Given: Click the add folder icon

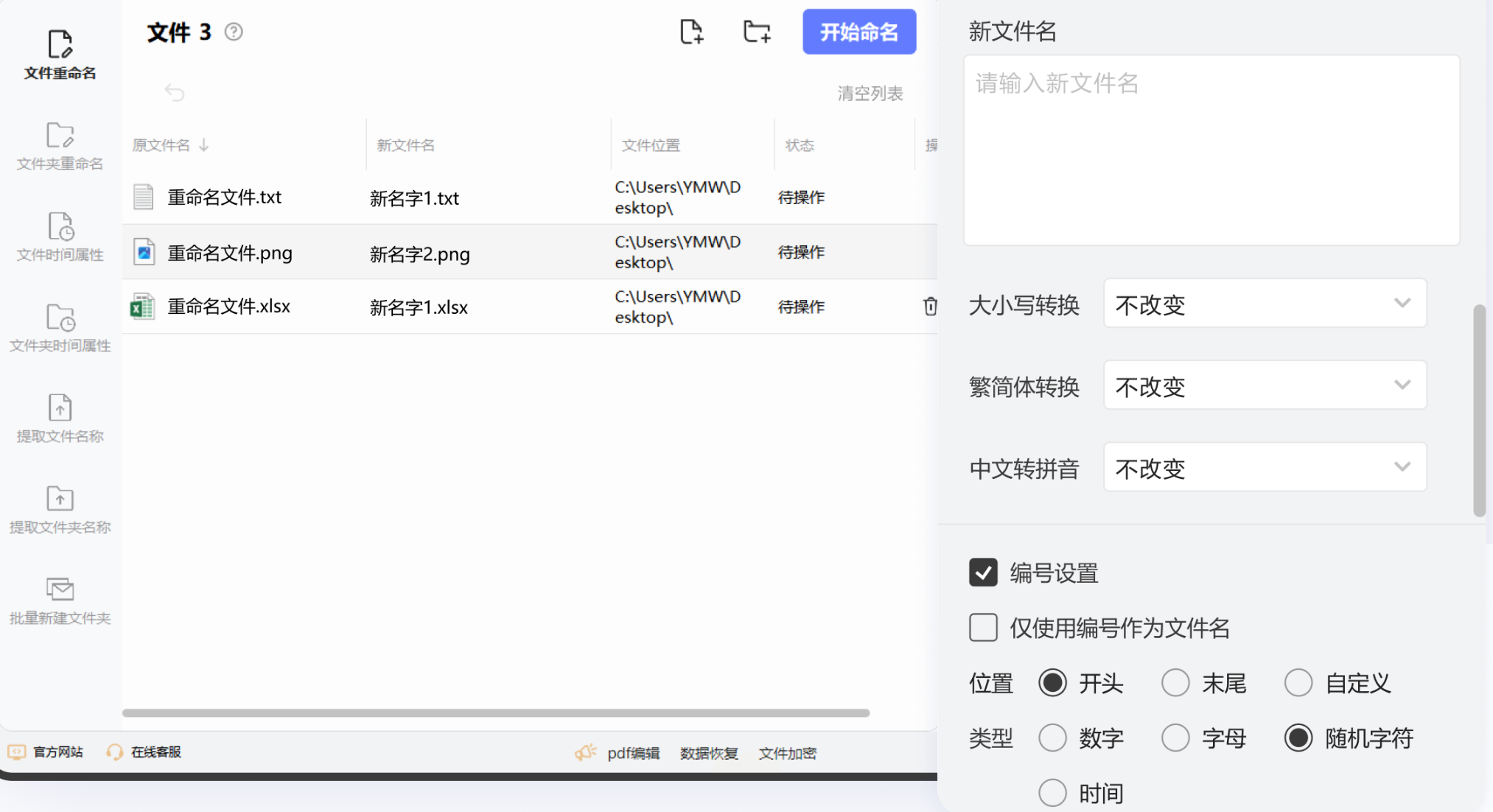Looking at the screenshot, I should (x=757, y=32).
